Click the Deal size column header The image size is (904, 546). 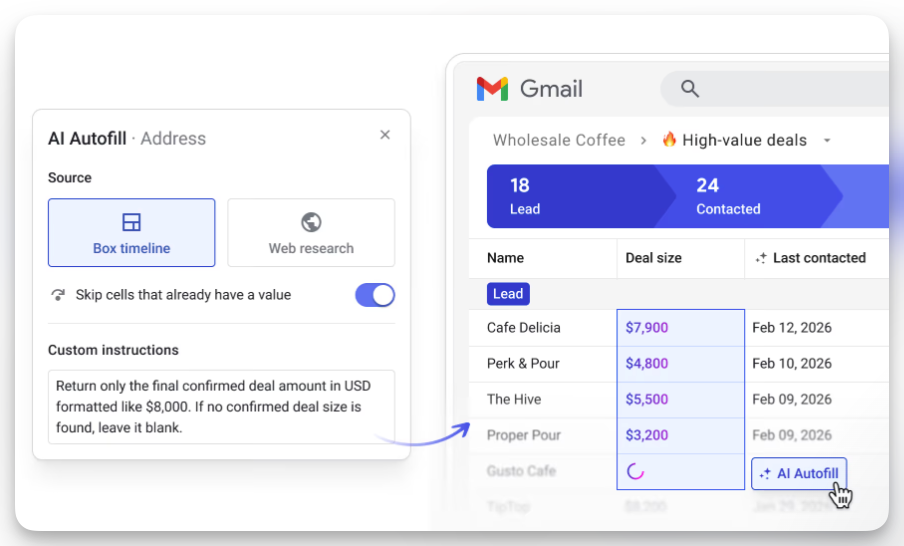pyautogui.click(x=654, y=258)
